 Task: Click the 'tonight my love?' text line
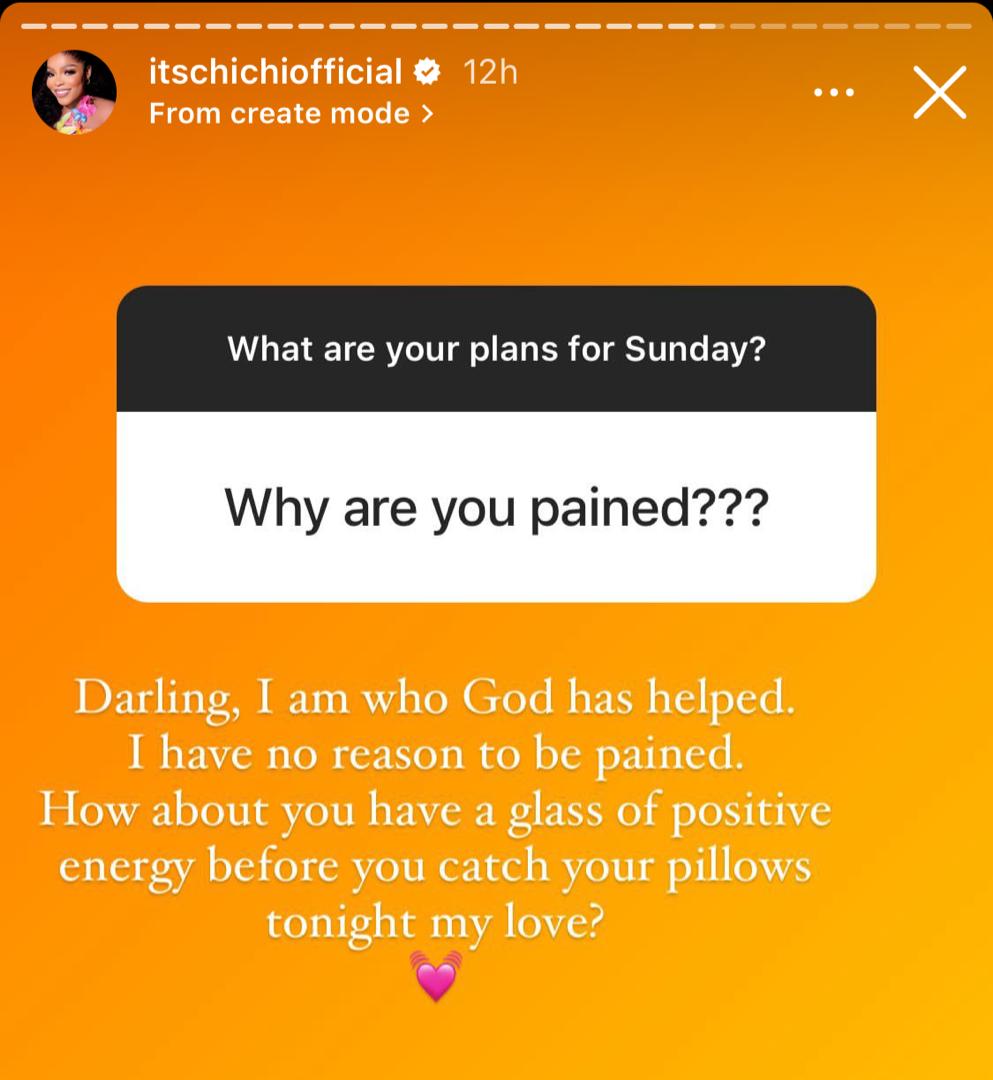435,923
